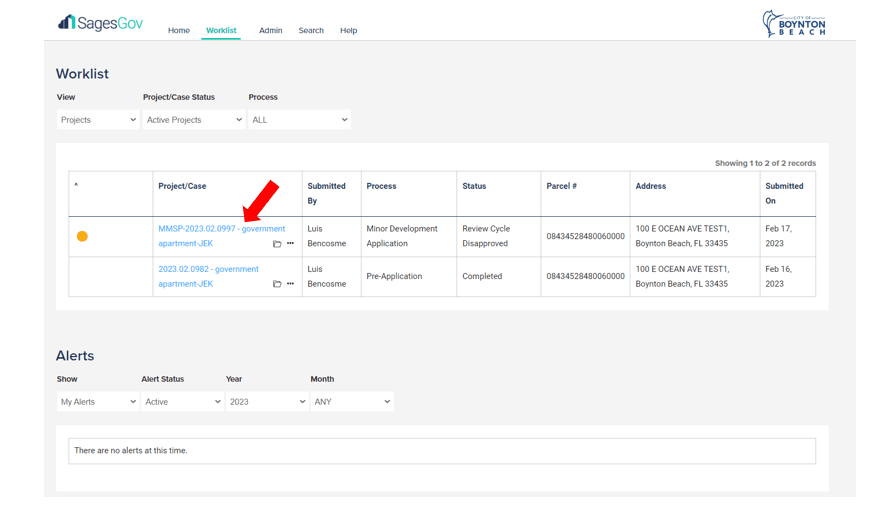Open the Show dropdown set to My Alerts
The height and width of the screenshot is (511, 870).
pos(98,402)
